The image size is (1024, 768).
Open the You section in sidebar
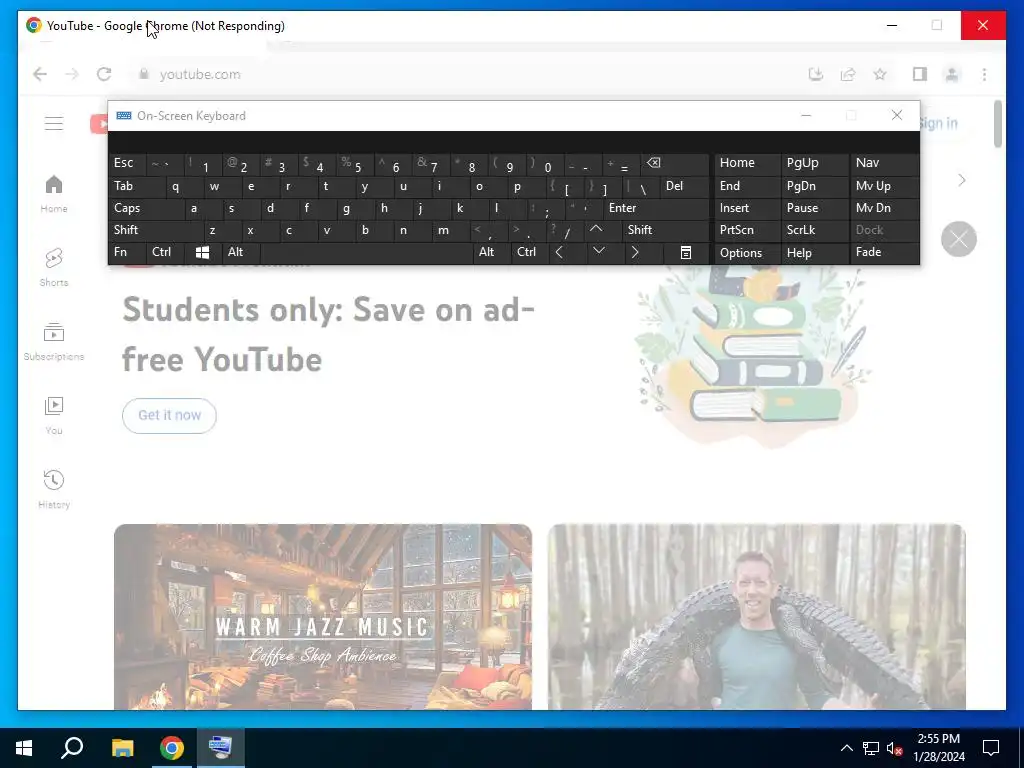pyautogui.click(x=54, y=415)
